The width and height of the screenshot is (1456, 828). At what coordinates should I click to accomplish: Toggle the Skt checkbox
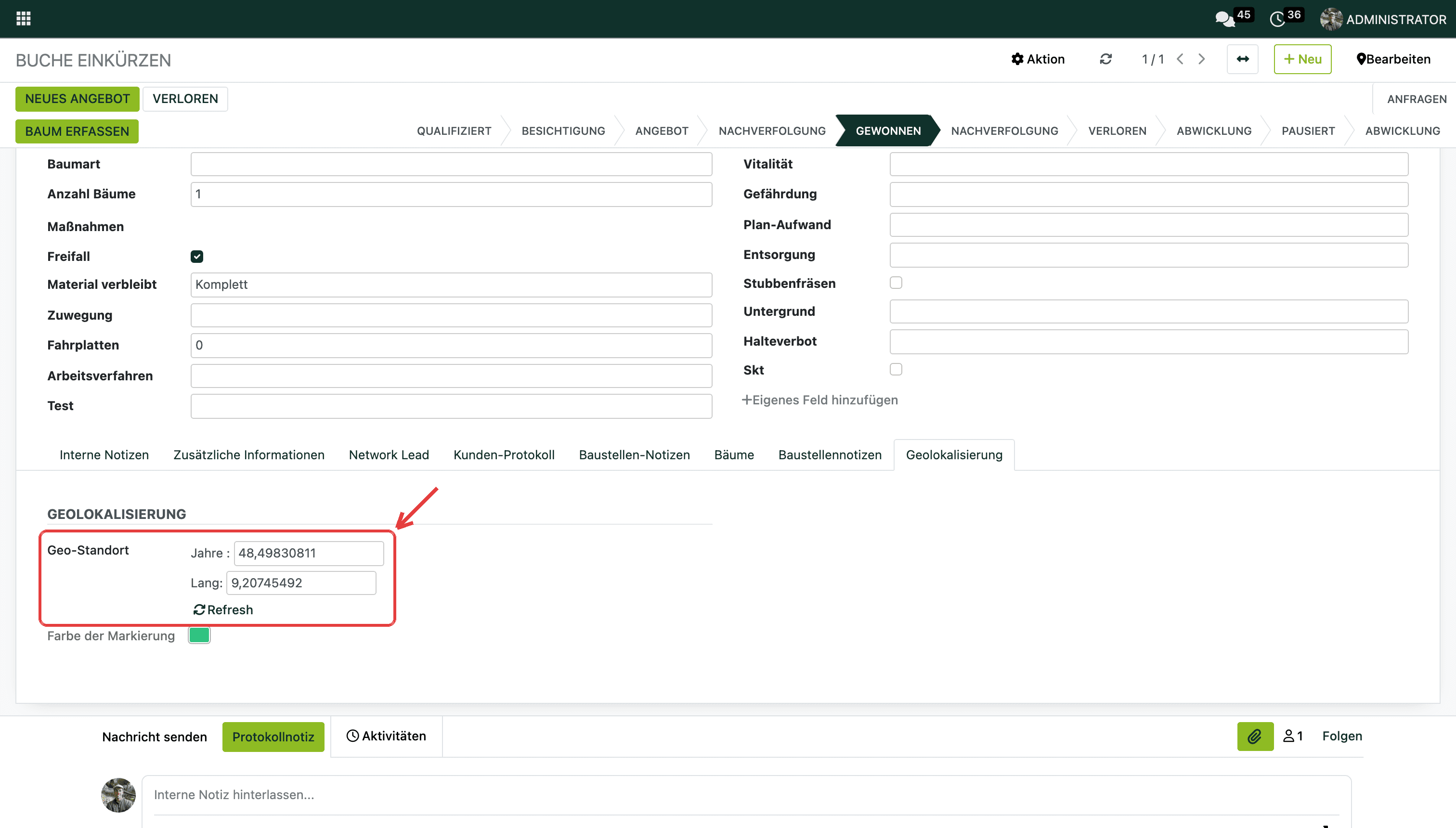tap(896, 370)
